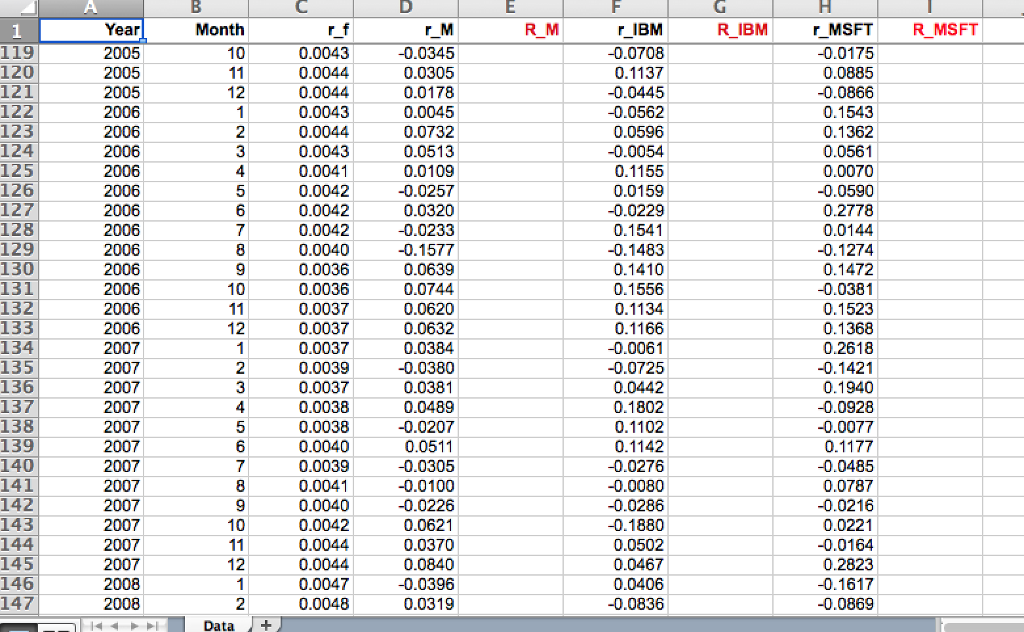Click the r_f value 0.0047 in row 146
1024x632 pixels.
point(324,584)
